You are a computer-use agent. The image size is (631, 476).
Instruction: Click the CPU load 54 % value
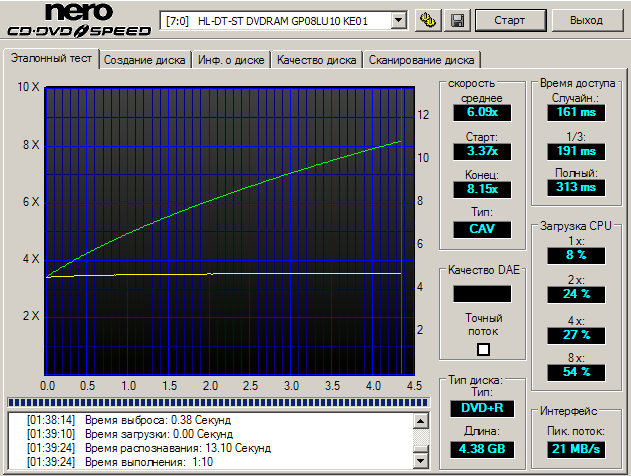pyautogui.click(x=576, y=372)
